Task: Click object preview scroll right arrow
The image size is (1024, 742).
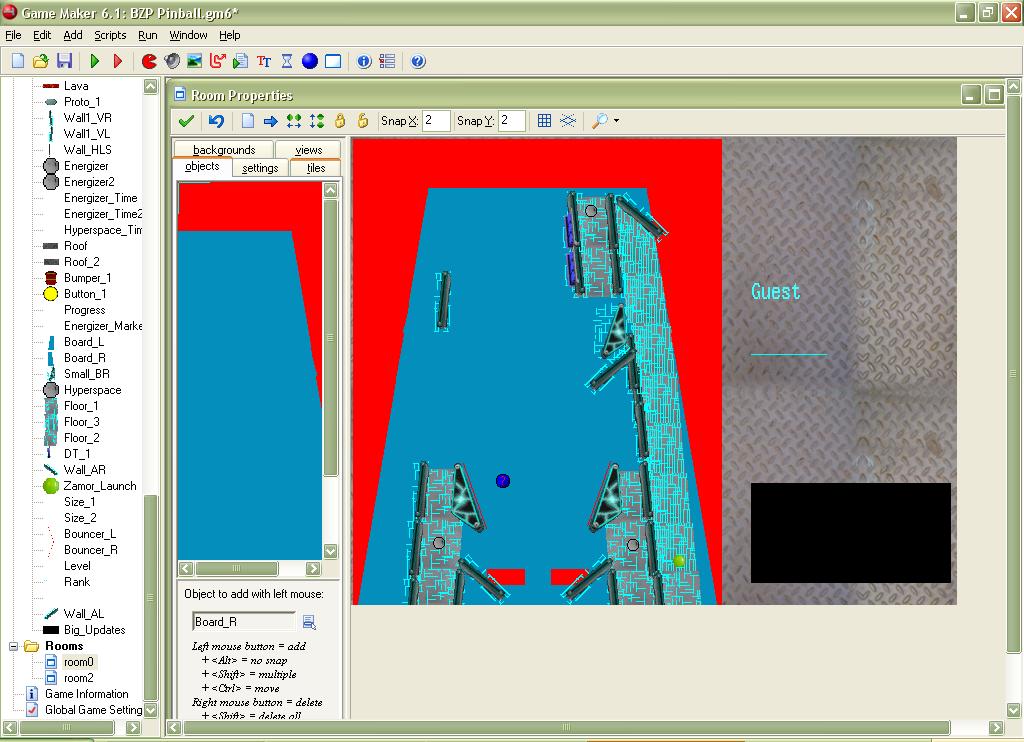Action: 313,569
